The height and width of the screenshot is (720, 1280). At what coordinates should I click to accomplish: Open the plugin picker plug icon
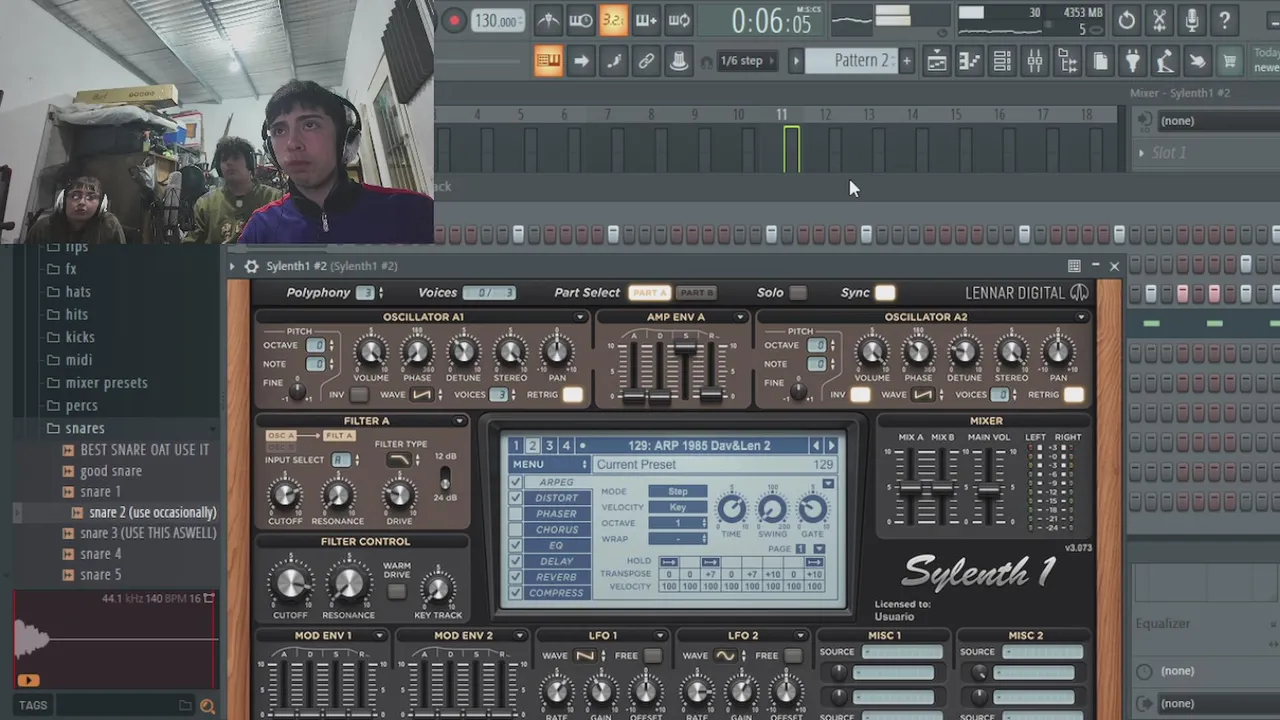pyautogui.click(x=1132, y=62)
